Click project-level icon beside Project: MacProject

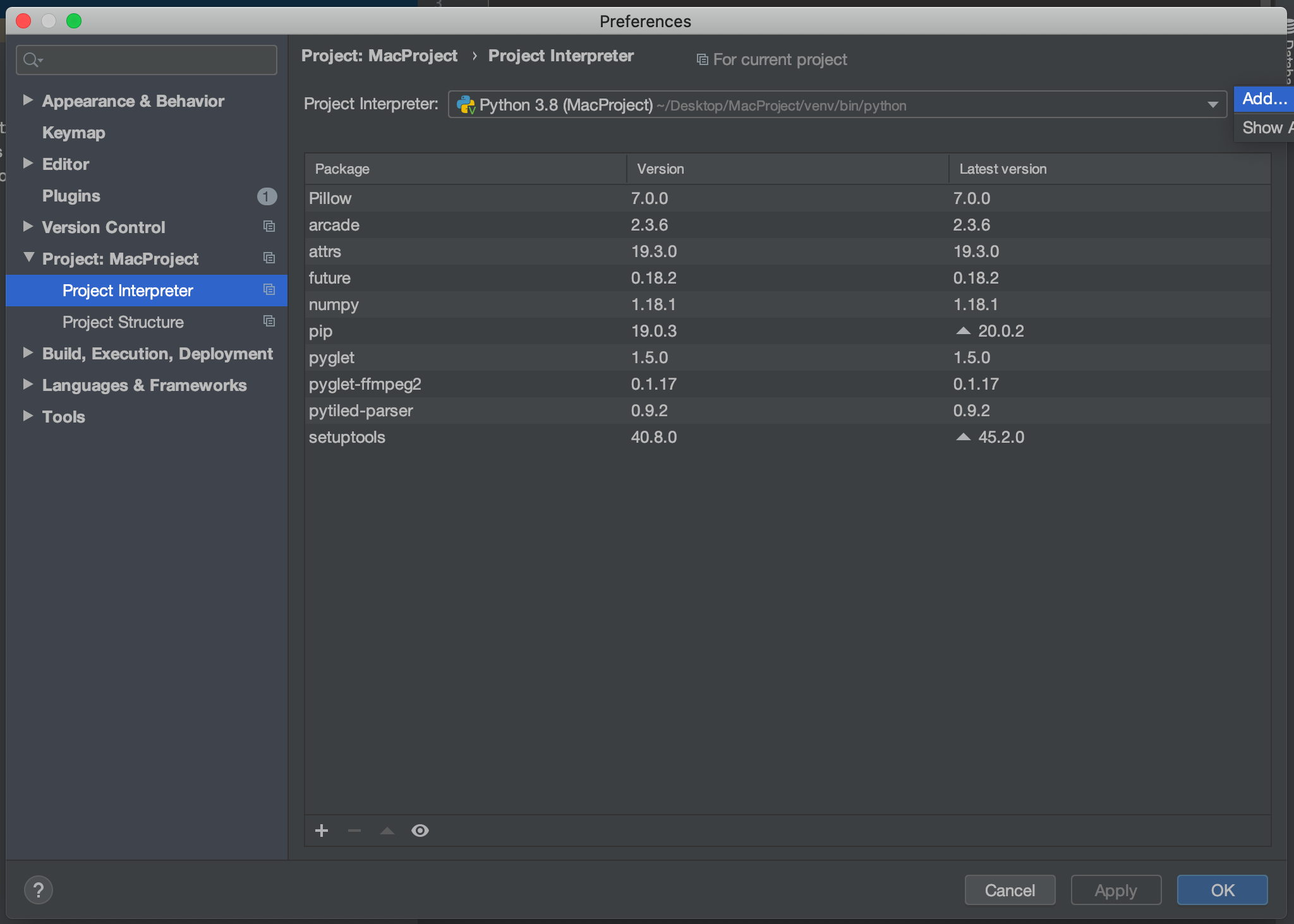pos(269,258)
